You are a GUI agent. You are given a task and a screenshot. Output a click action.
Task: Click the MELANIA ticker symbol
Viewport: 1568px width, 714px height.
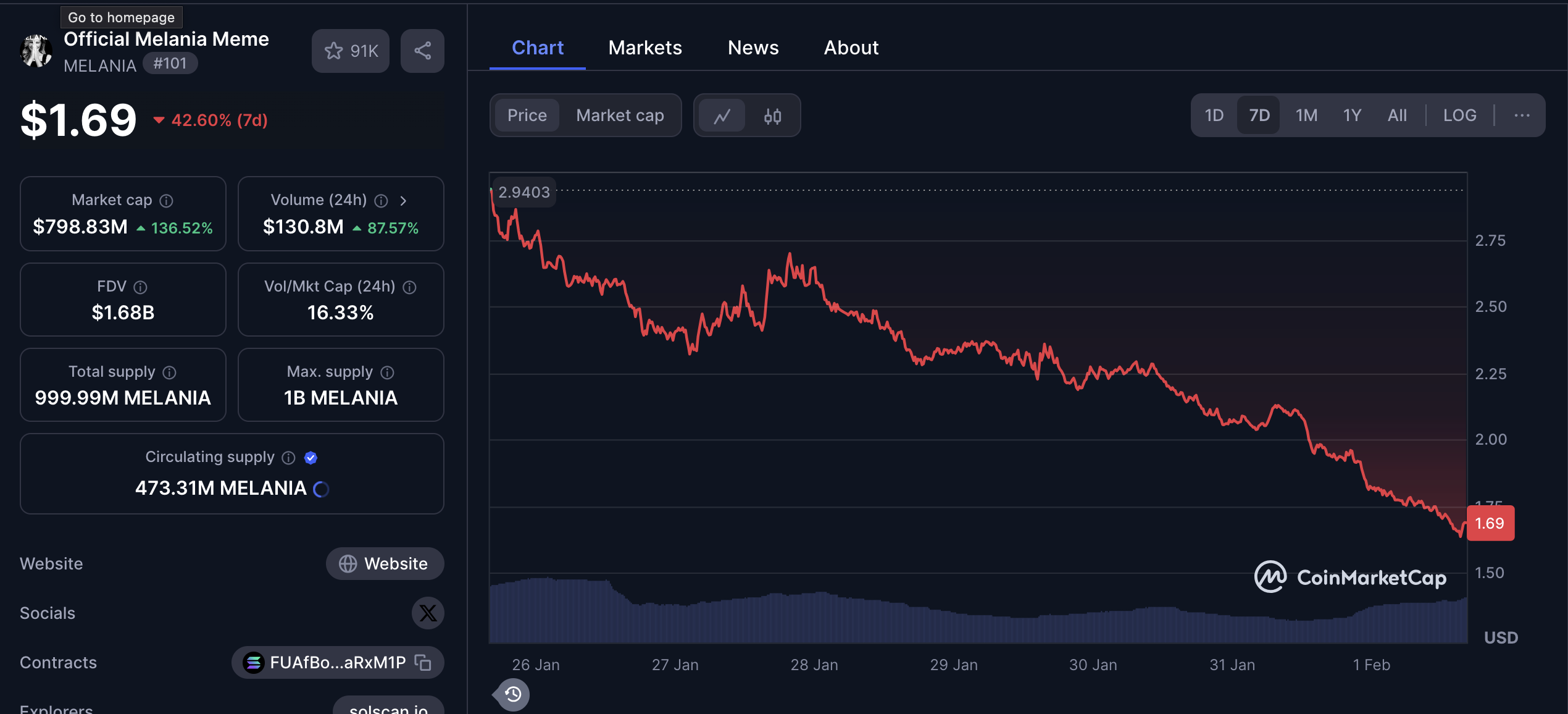[99, 66]
